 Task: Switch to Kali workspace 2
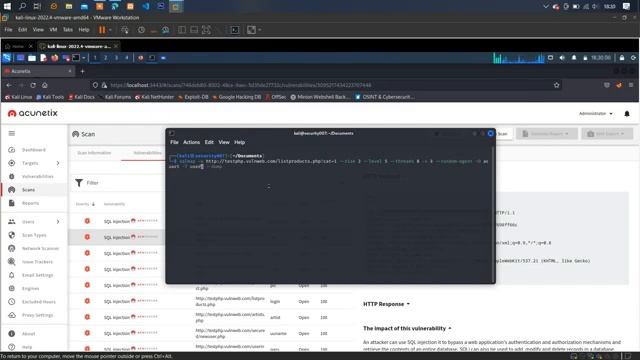(105, 58)
